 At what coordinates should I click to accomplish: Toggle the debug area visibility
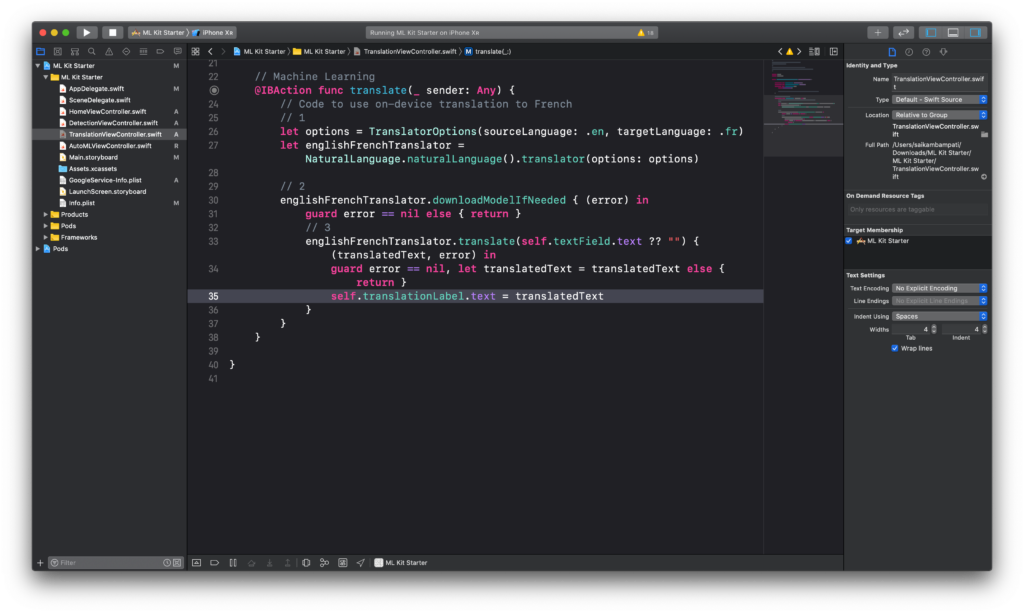(x=953, y=32)
